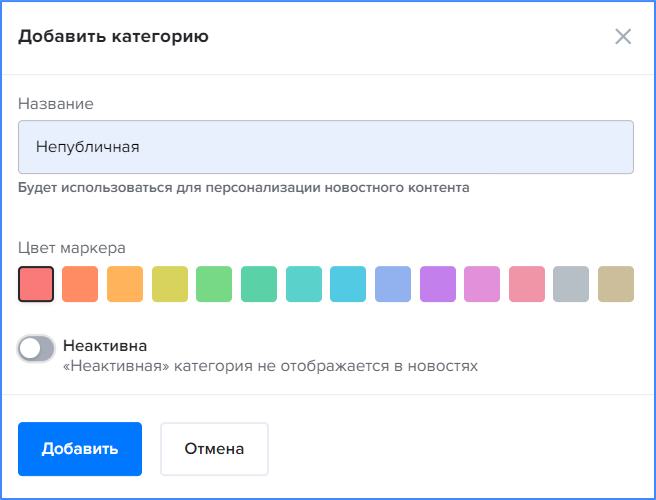
Task: Pick the beige marker color swatch
Action: [616, 284]
